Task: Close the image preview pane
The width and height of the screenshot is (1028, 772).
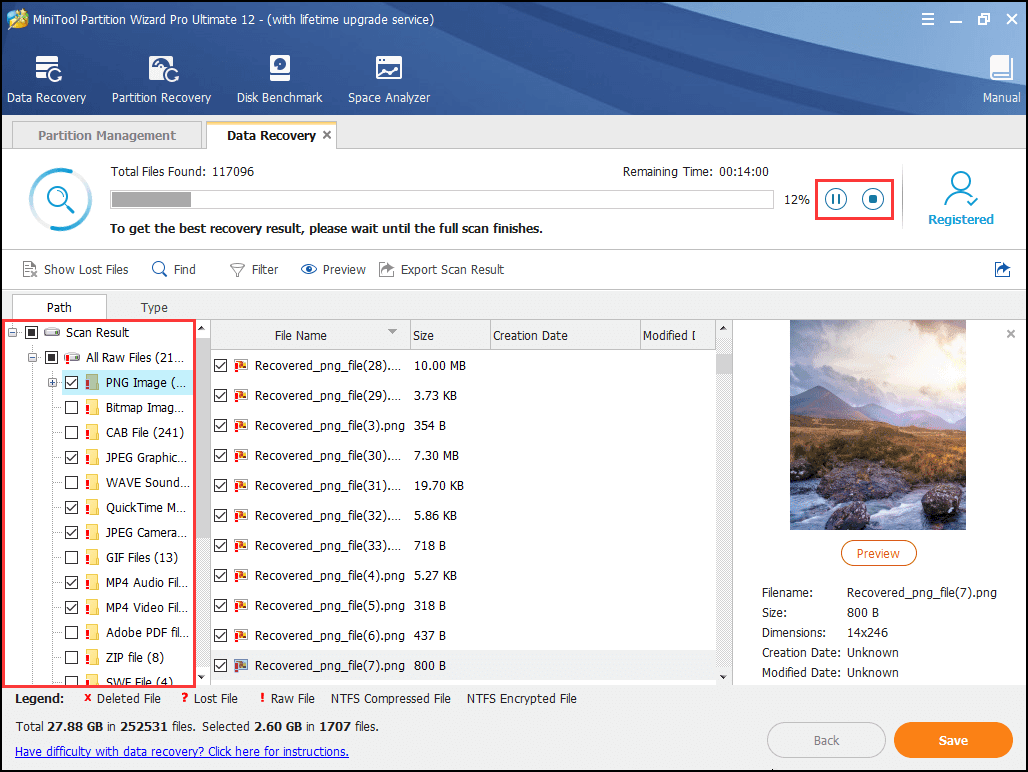Action: 1011,334
